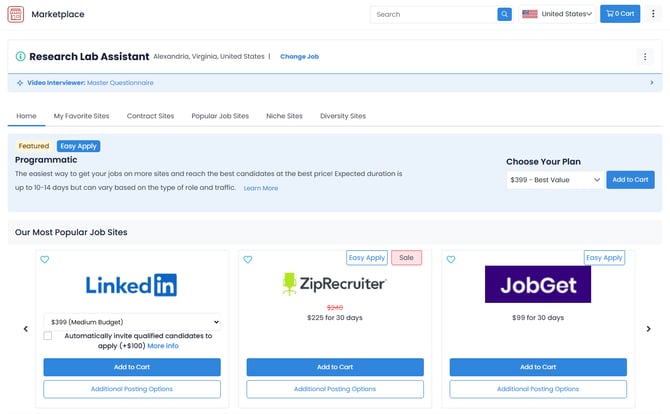This screenshot has width=670, height=414.
Task: Click the Marketplace logo icon
Action: click(16, 14)
